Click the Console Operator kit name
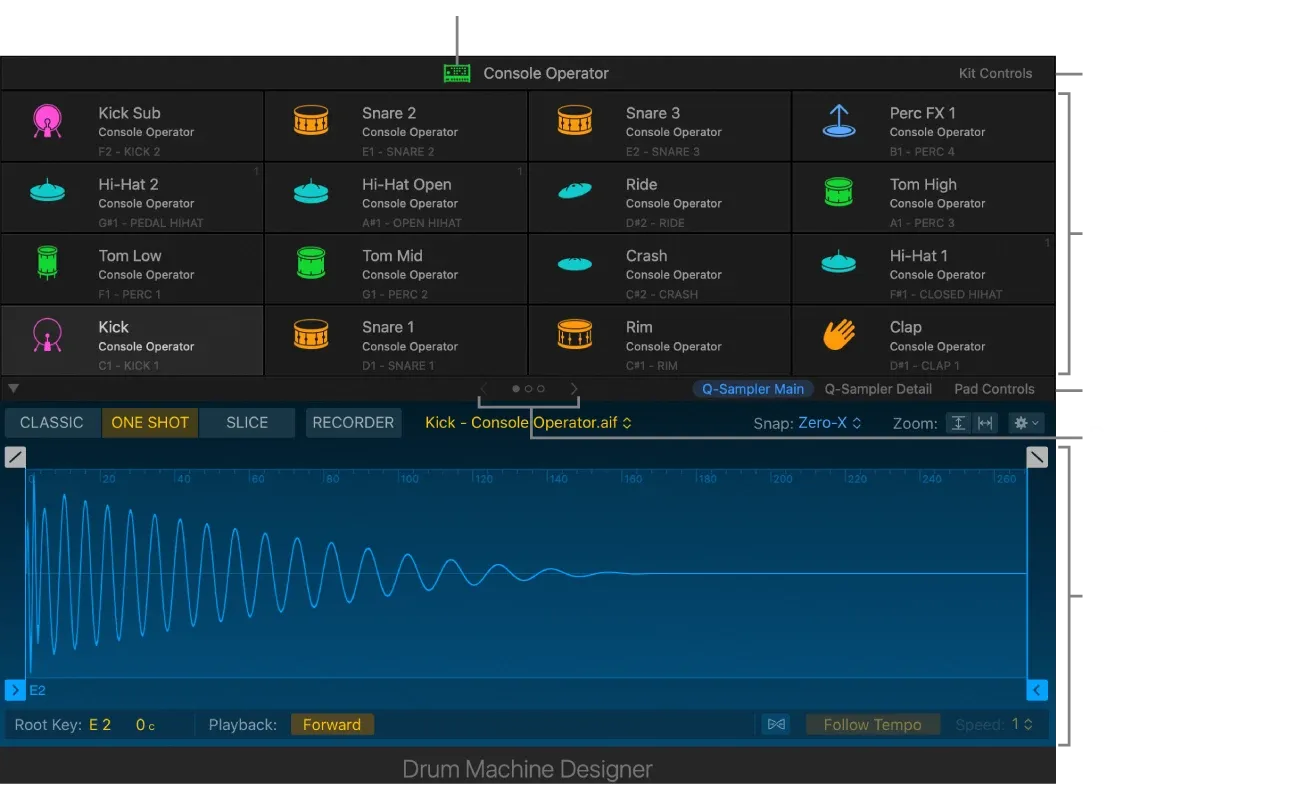1306x786 pixels. [546, 73]
